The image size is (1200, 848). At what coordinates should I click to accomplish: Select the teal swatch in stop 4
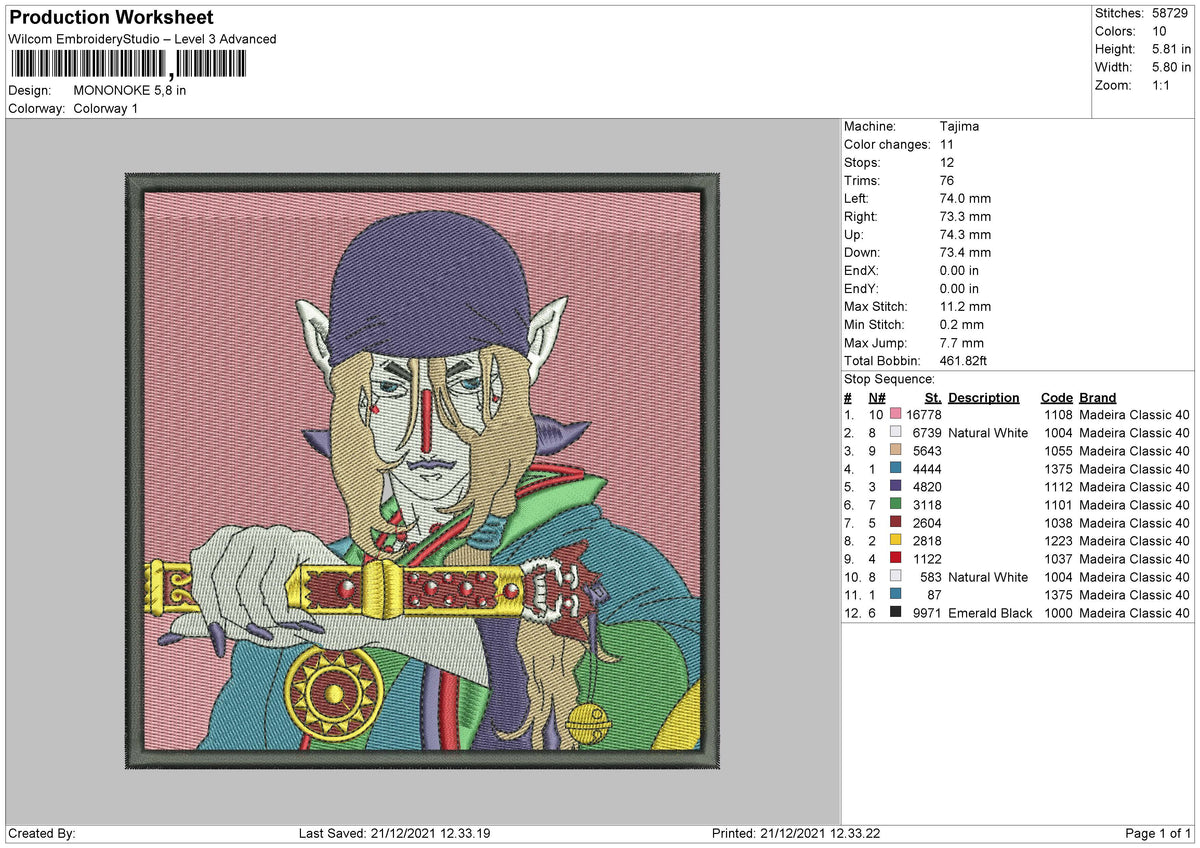click(896, 469)
